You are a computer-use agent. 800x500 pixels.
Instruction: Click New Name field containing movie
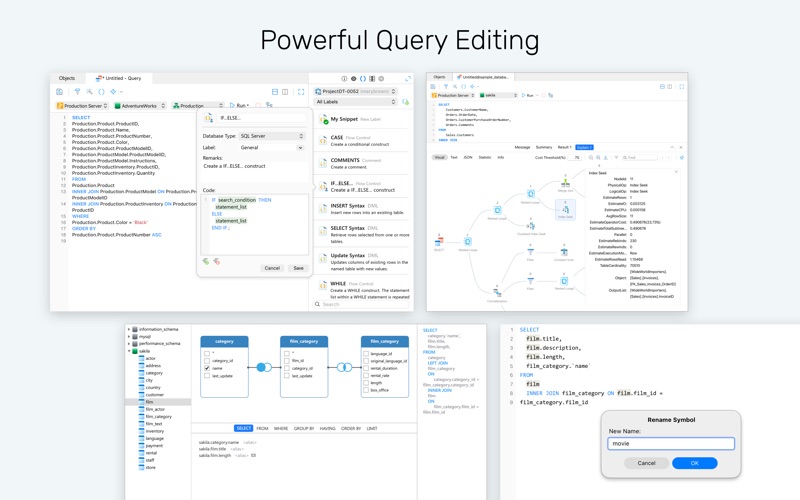pos(670,443)
